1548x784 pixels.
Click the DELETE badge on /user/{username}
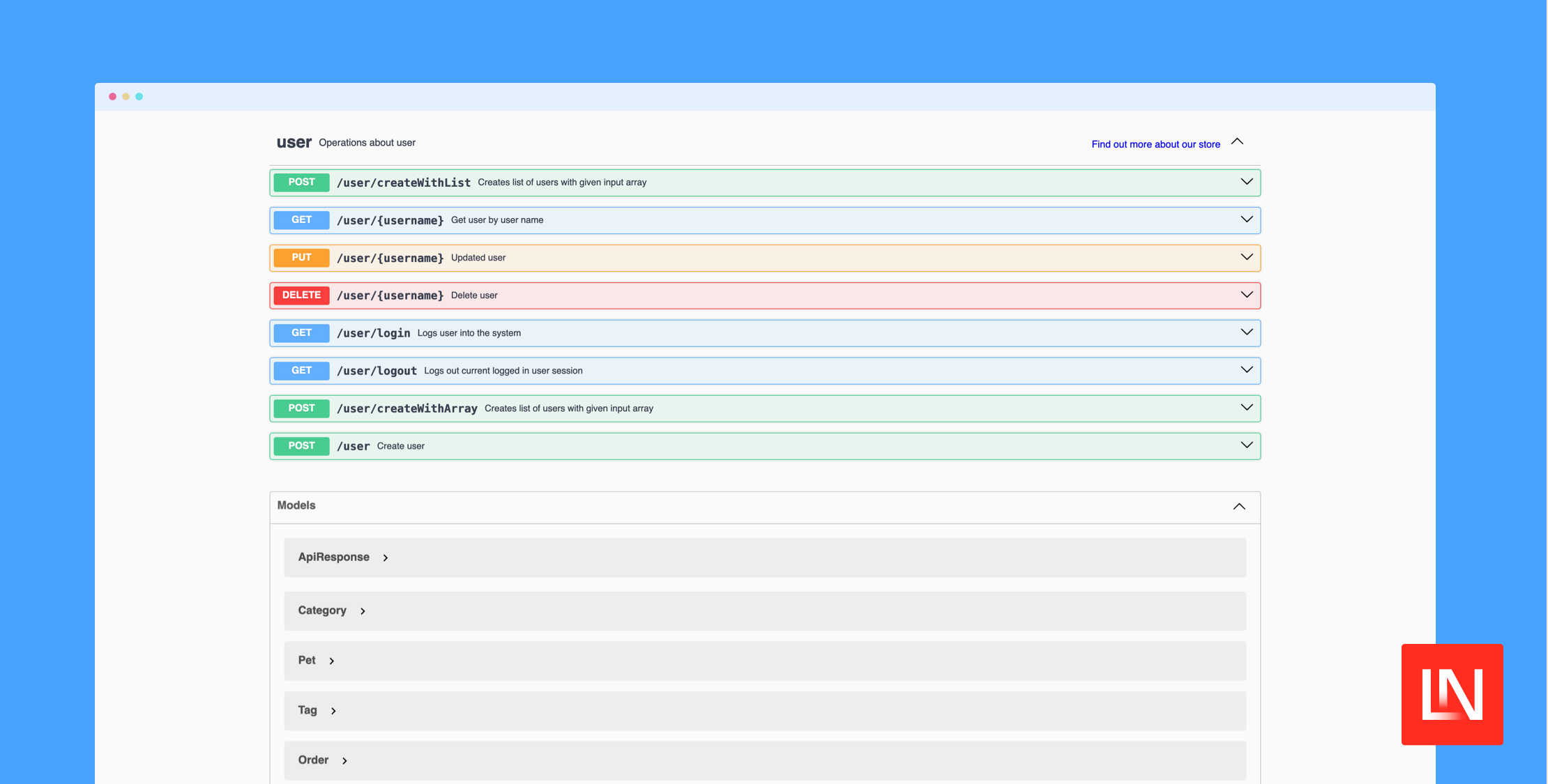301,295
